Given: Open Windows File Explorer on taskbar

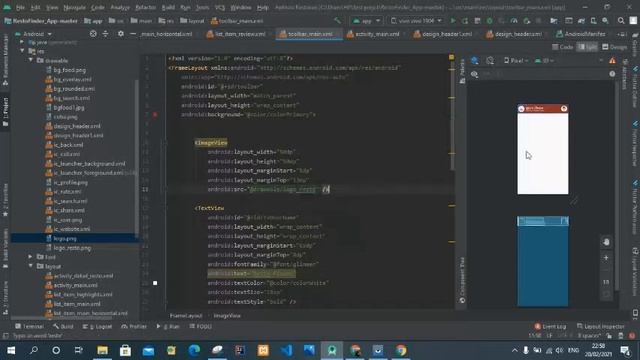Looking at the screenshot, I should (102, 350).
